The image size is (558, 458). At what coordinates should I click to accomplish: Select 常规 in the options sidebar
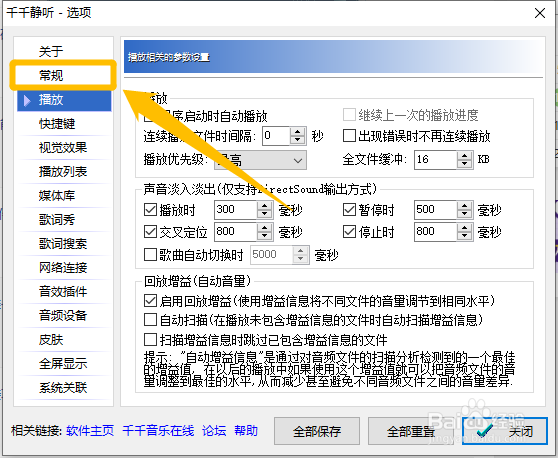pyautogui.click(x=64, y=75)
